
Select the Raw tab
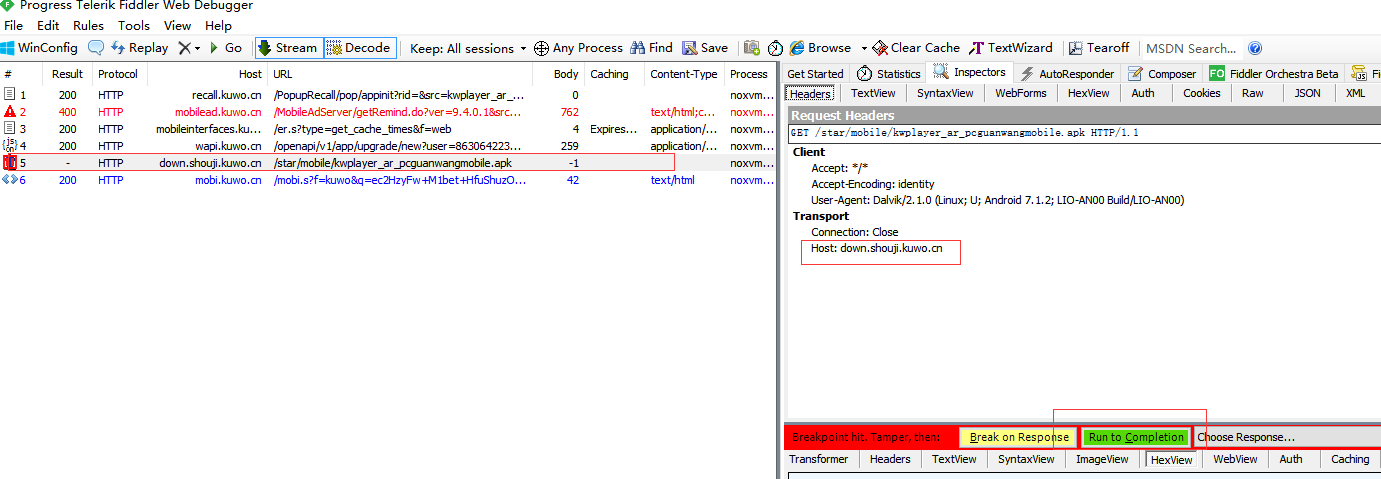pos(1253,93)
